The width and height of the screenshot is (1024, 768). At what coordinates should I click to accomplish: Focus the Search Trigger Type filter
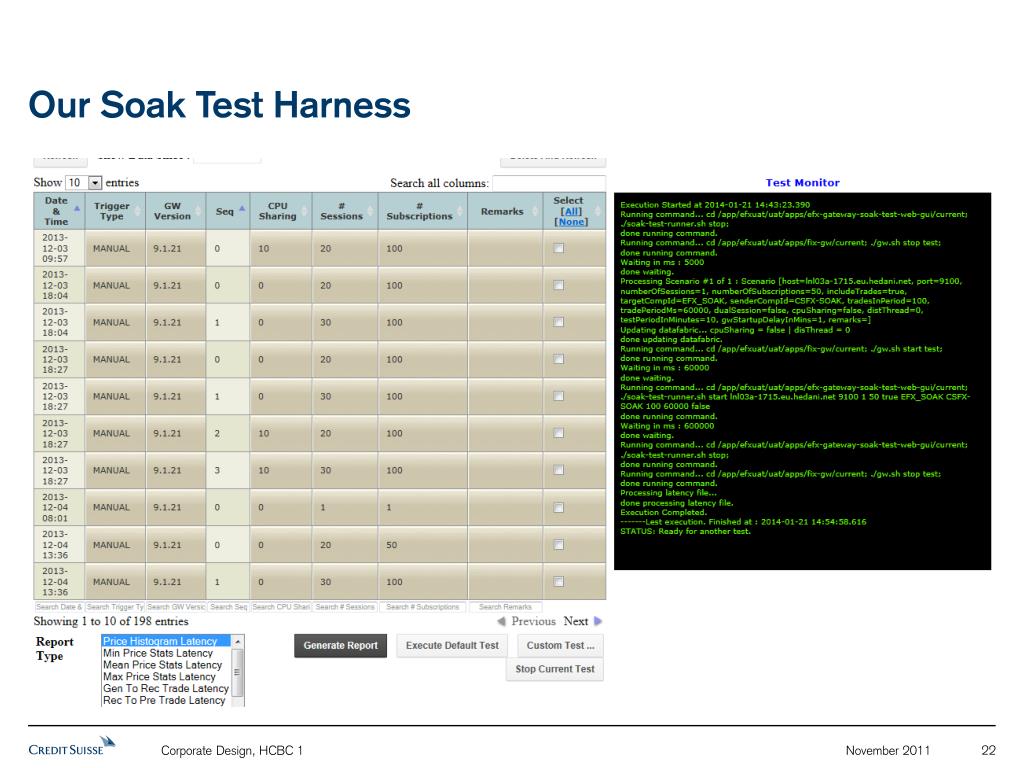click(x=115, y=607)
